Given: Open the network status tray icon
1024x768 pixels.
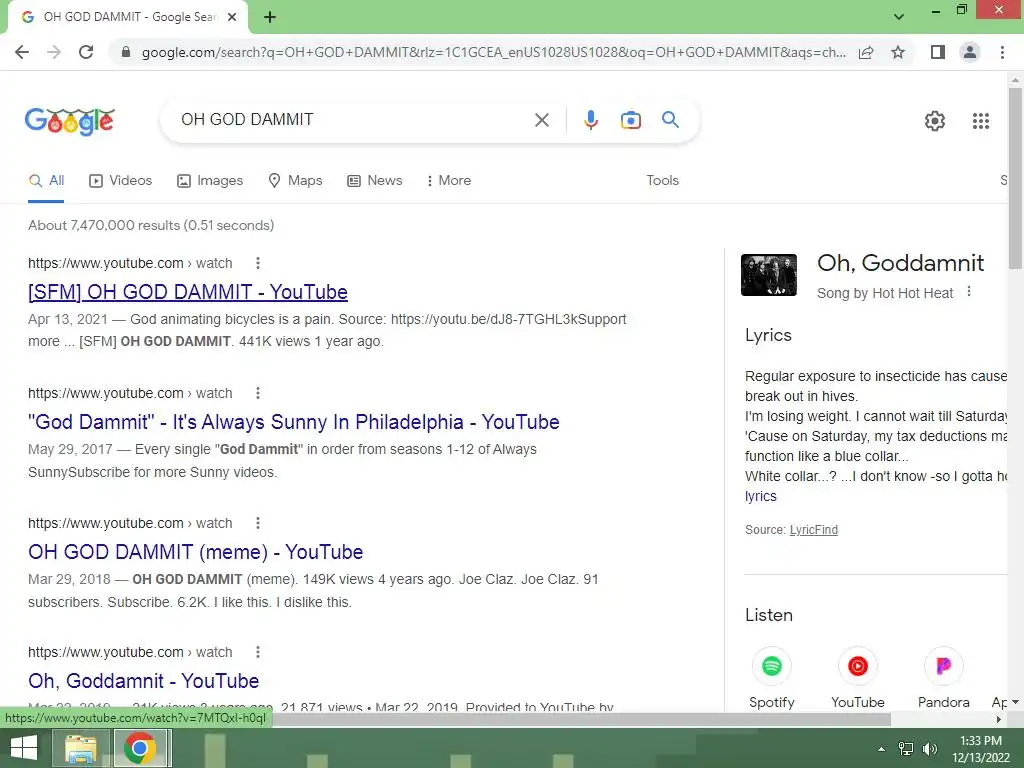Looking at the screenshot, I should (x=906, y=749).
